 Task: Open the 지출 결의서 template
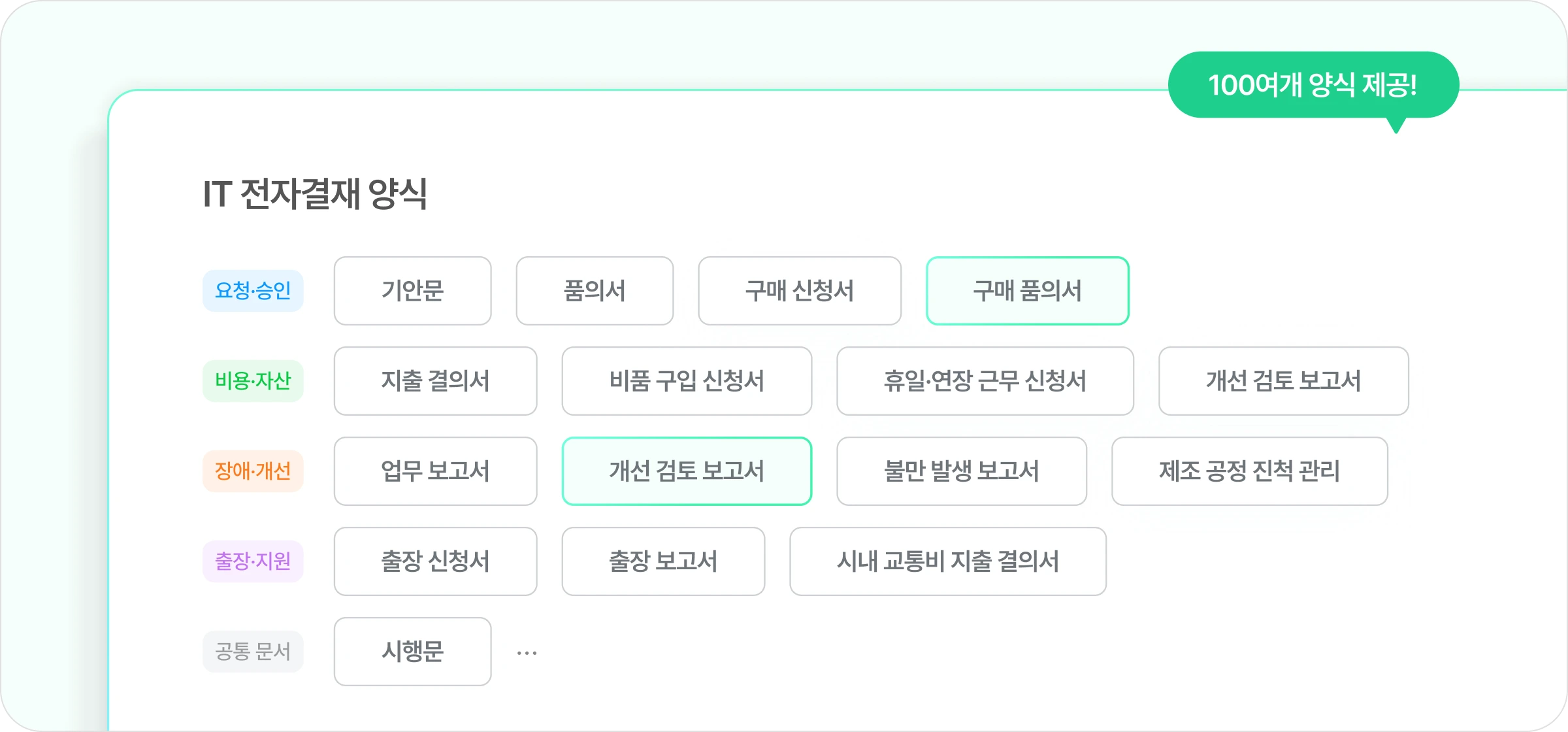(435, 381)
